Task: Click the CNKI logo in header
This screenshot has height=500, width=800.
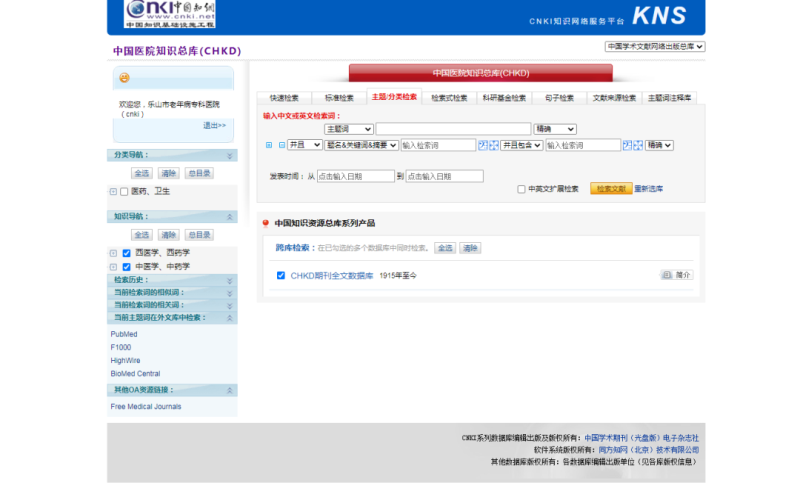Action: (169, 14)
